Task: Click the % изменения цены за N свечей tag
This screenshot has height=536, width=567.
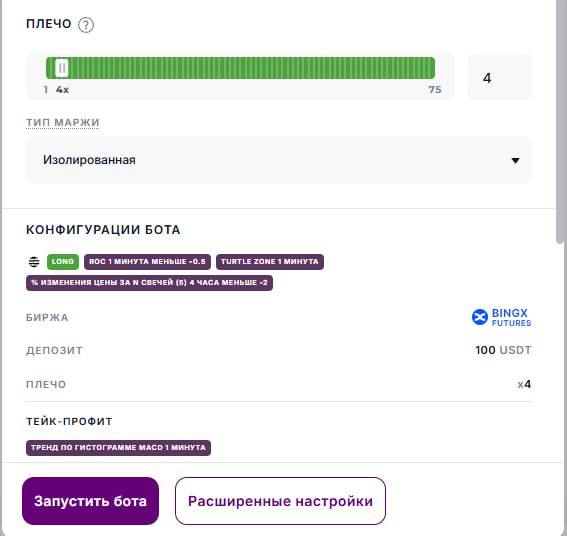Action: 149,282
